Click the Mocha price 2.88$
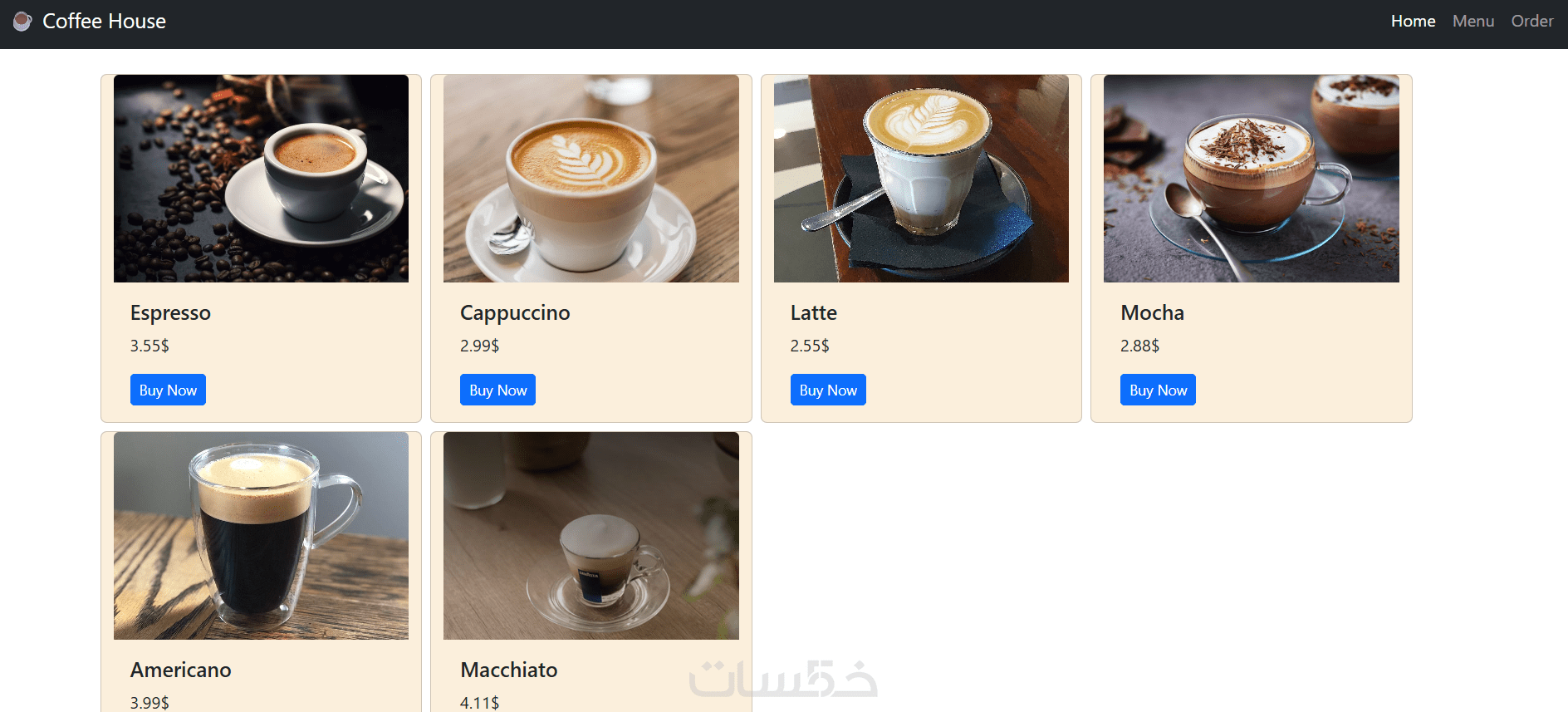 pos(1139,346)
